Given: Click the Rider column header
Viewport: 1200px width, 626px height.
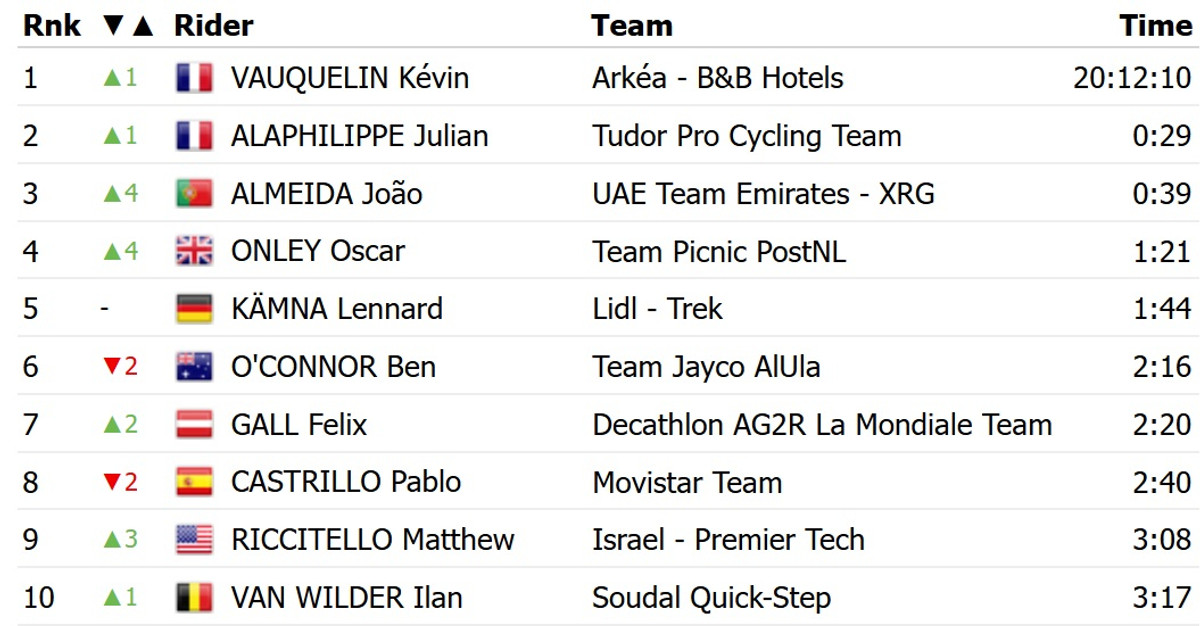Looking at the screenshot, I should (213, 26).
